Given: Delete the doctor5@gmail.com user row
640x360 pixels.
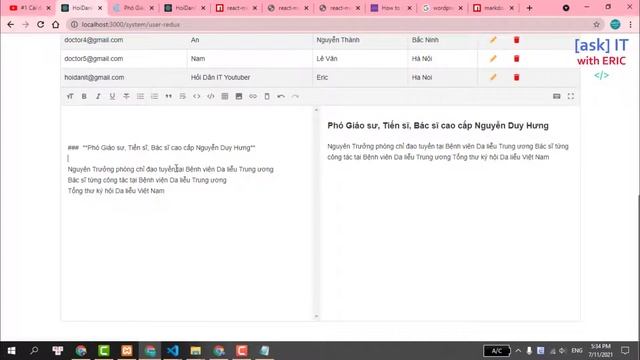Looking at the screenshot, I should [x=516, y=58].
